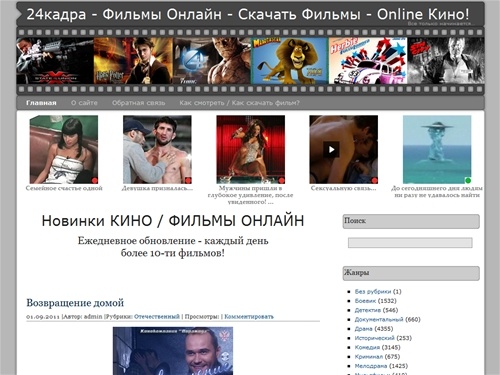Click the Herbie car banner image

pyautogui.click(x=368, y=61)
